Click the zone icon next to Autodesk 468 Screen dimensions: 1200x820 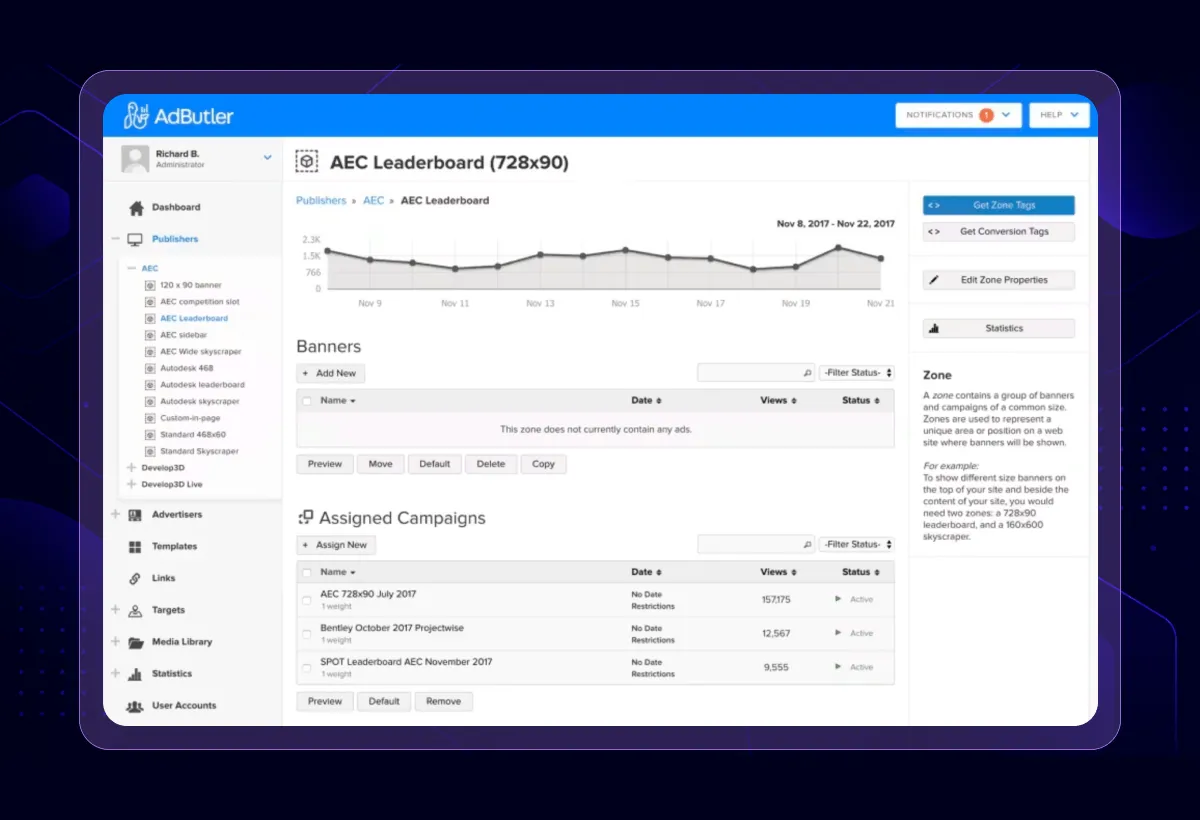click(150, 369)
